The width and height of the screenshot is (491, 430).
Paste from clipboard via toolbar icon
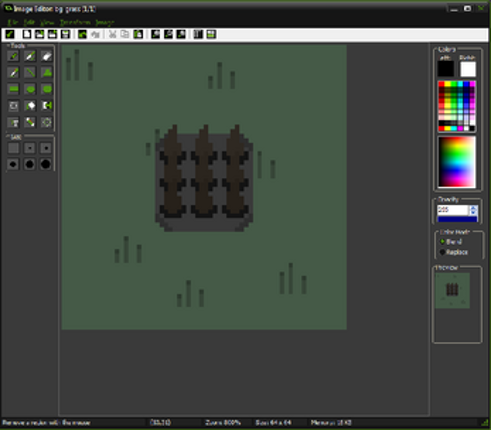tap(138, 34)
